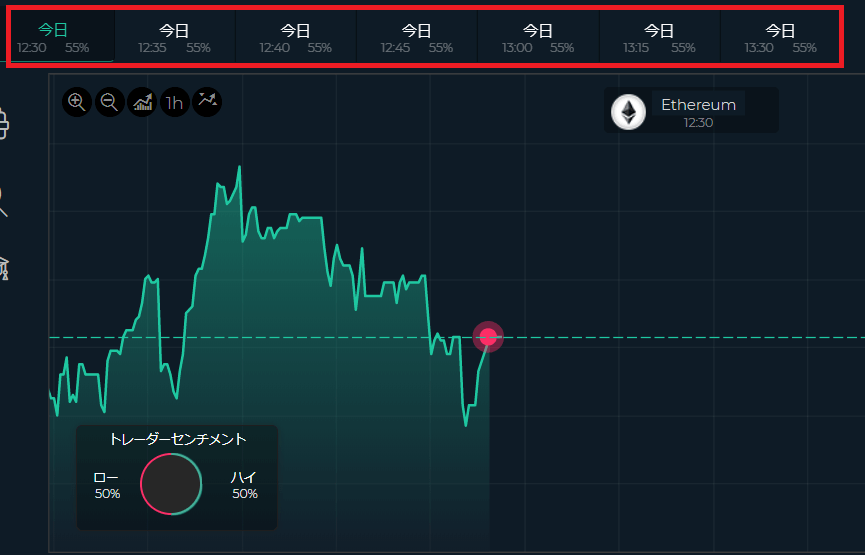Select the 12:40 expiry tab

[x=296, y=38]
